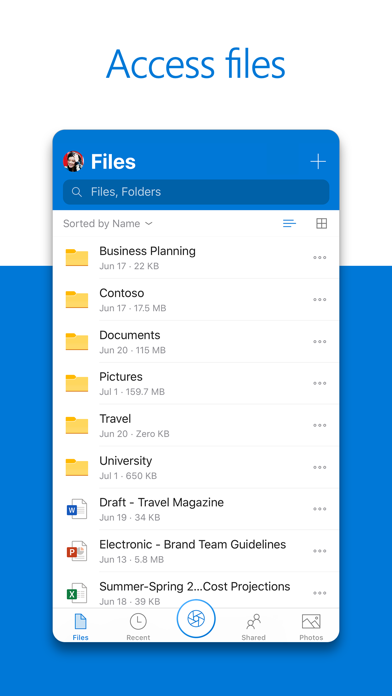Click the search magnifier icon
Viewport: 392px width, 696px height.
(x=77, y=192)
